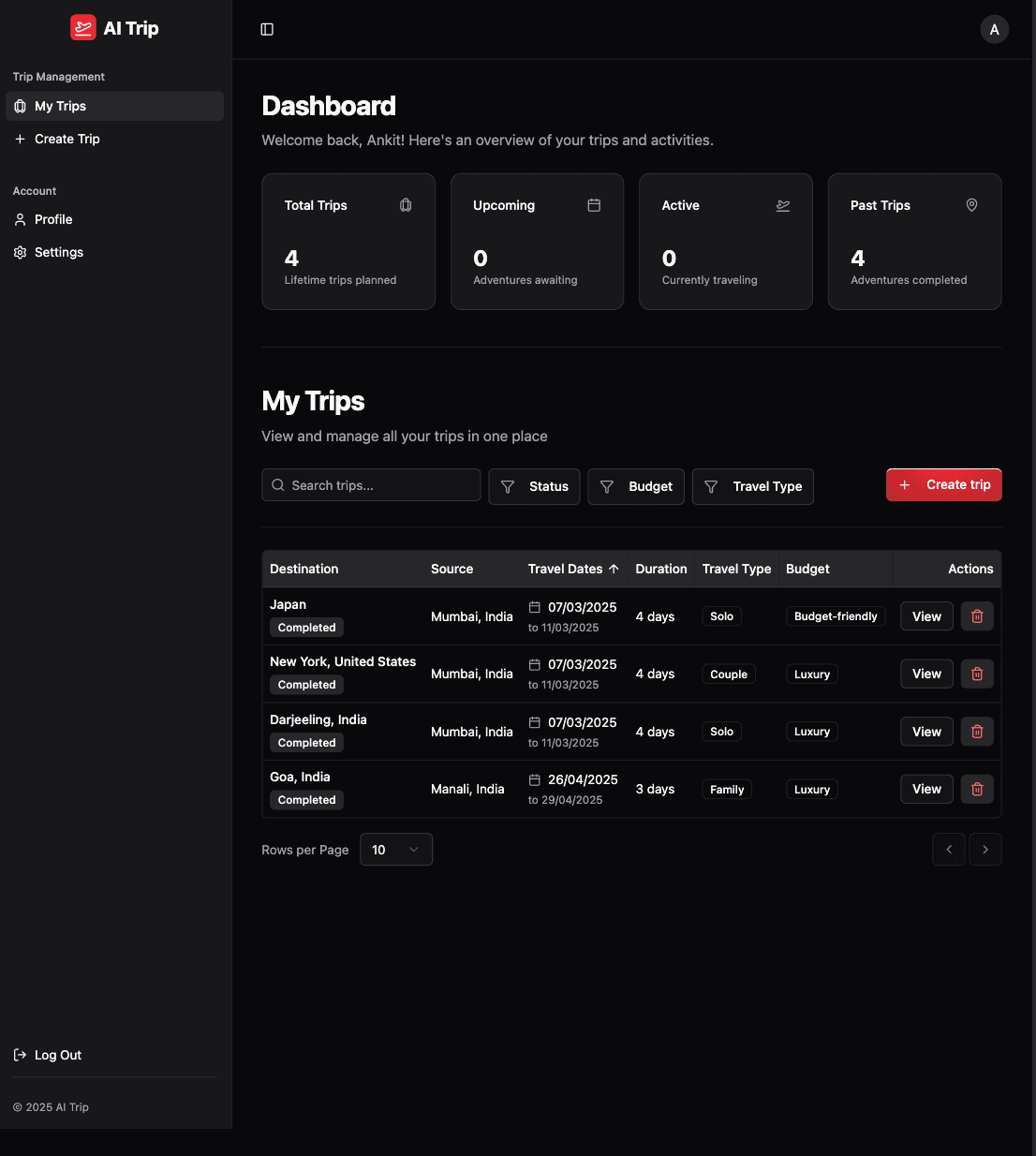Click the Completed badge under Goa, India
The image size is (1036, 1156).
(x=306, y=800)
